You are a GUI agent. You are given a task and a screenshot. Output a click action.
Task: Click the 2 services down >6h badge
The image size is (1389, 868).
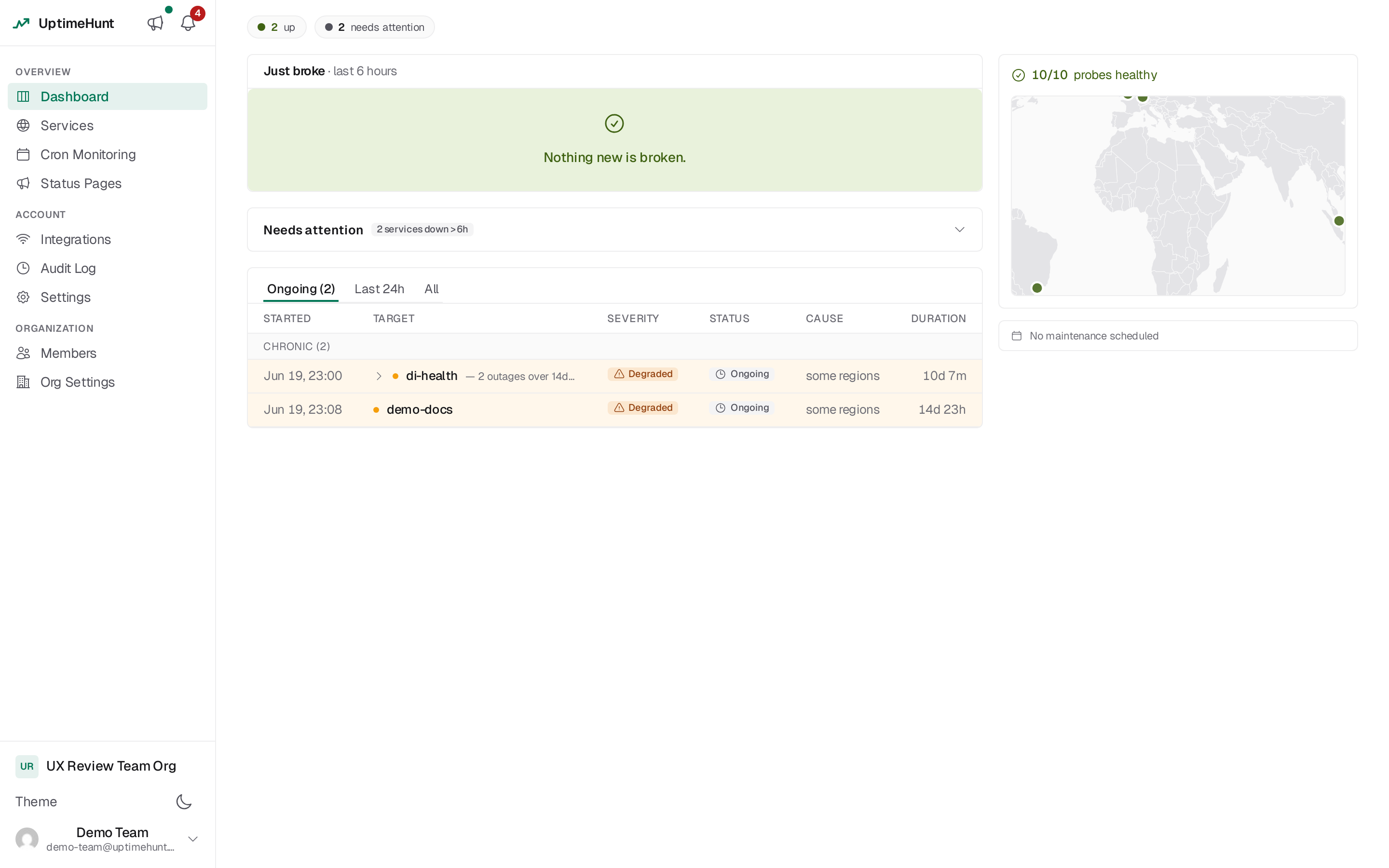pyautogui.click(x=422, y=230)
